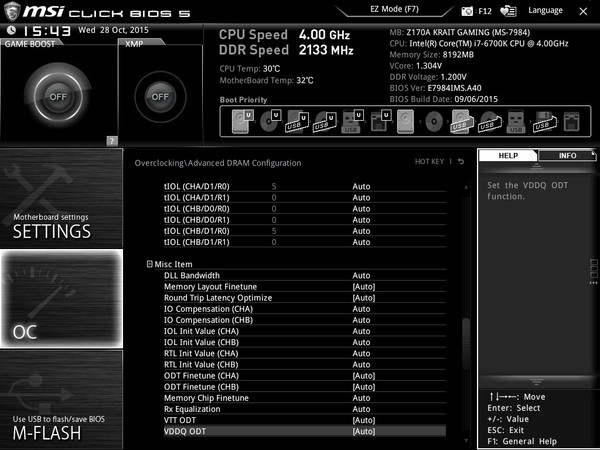Screen dimensions: 600x450
Task: Select the tIOL (CHB/D0/R0) row label
Action: 197,209
